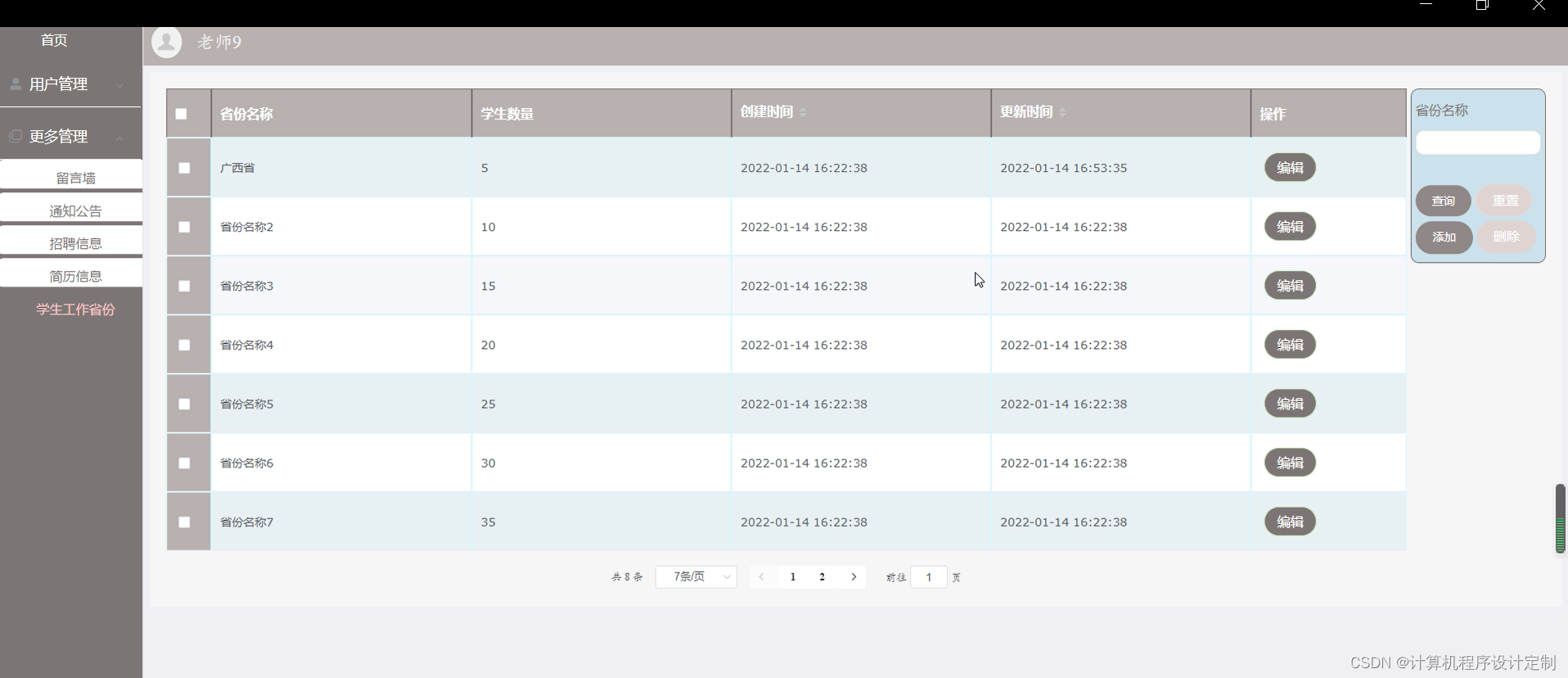This screenshot has width=1568, height=678.
Task: Click the 查询 search button
Action: 1444,201
